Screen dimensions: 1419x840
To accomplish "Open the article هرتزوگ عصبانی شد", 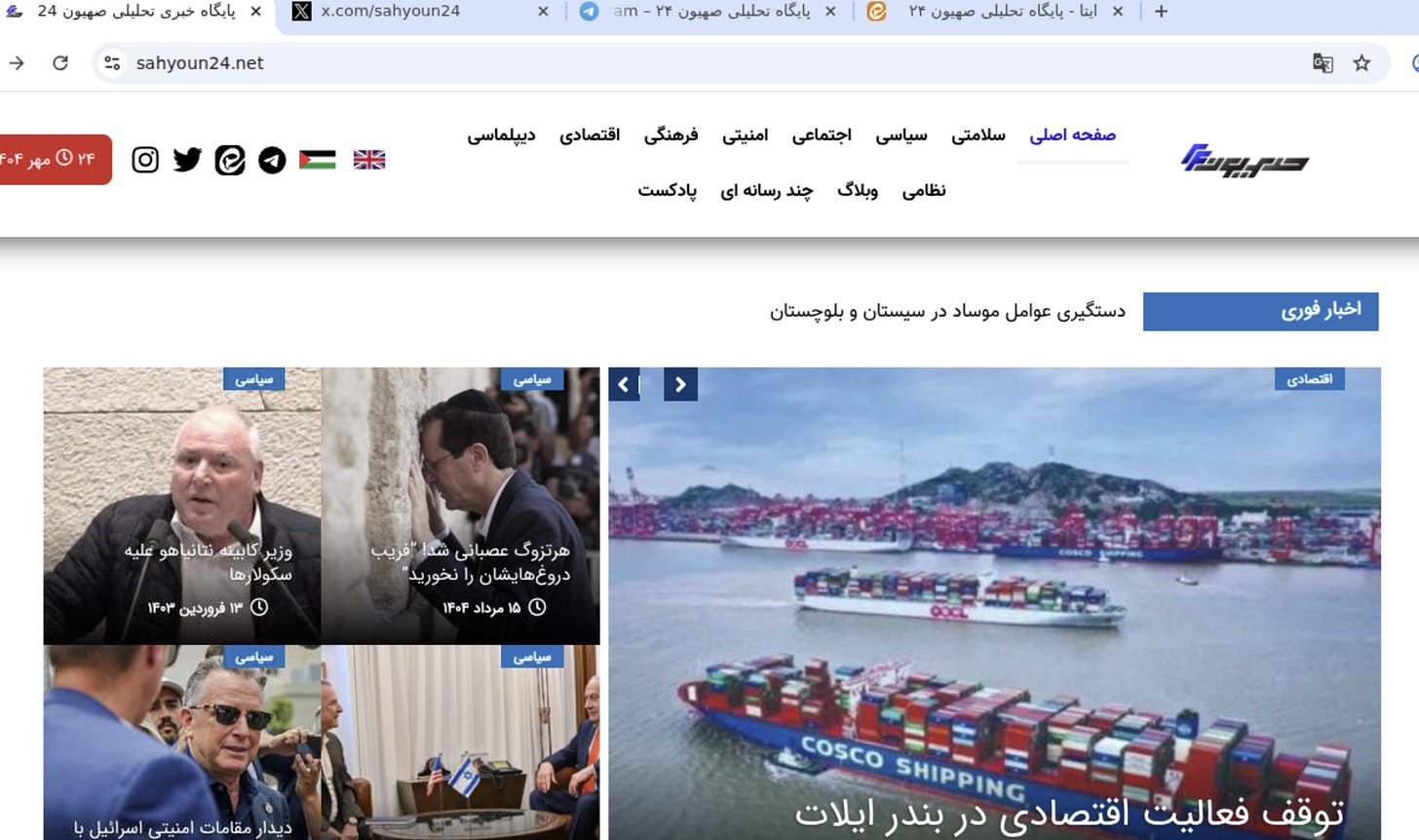I will pyautogui.click(x=471, y=562).
